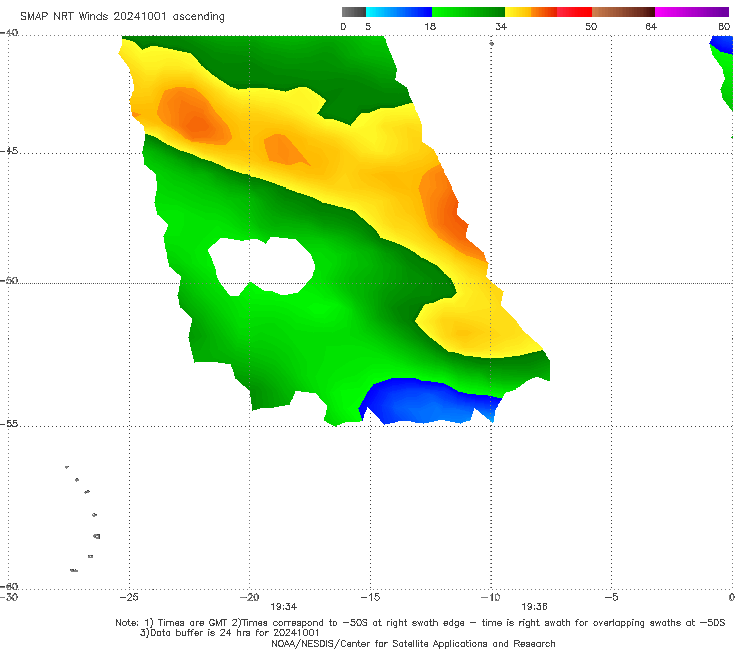Click the latitude label '-45'

coord(9,151)
